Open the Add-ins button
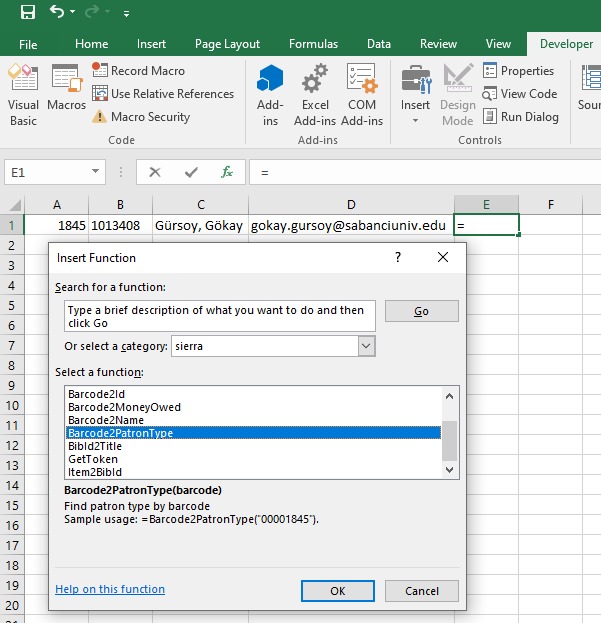This screenshot has height=623, width=601. tap(270, 95)
